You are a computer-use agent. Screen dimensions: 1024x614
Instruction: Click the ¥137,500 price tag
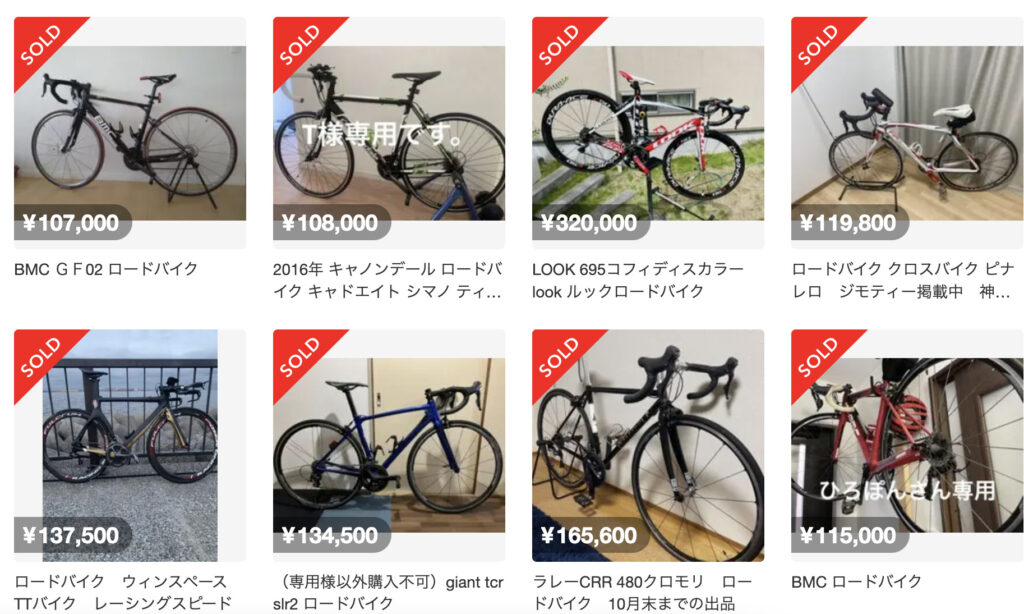pos(72,536)
